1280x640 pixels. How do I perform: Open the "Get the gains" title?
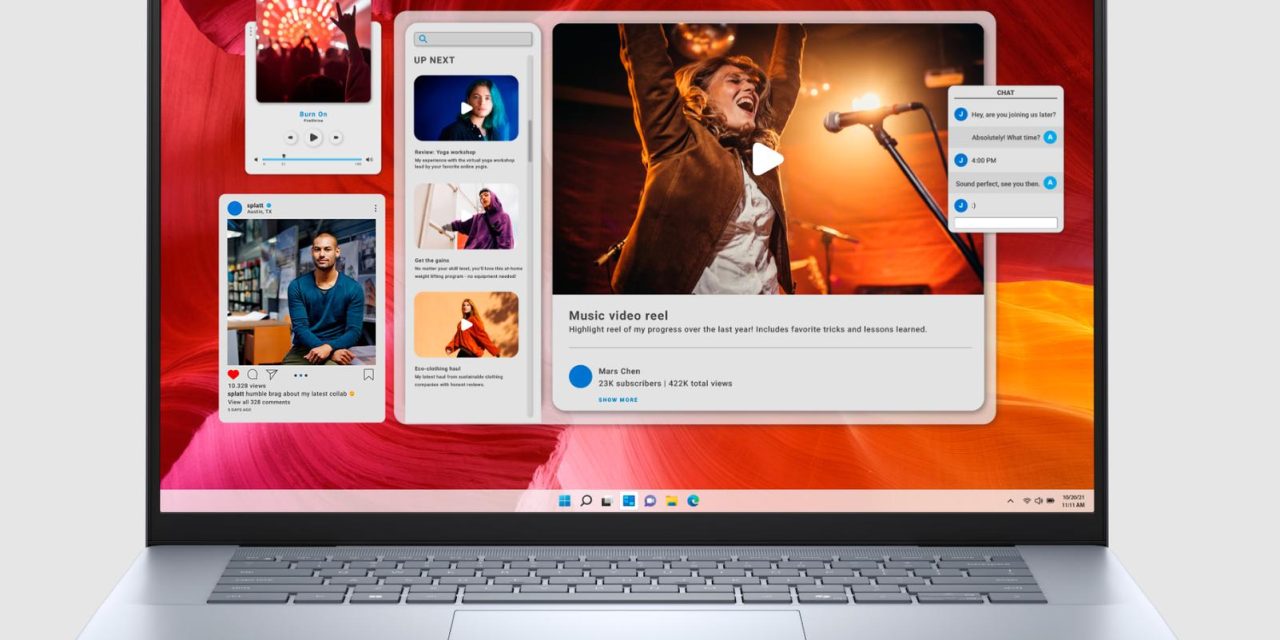click(432, 260)
